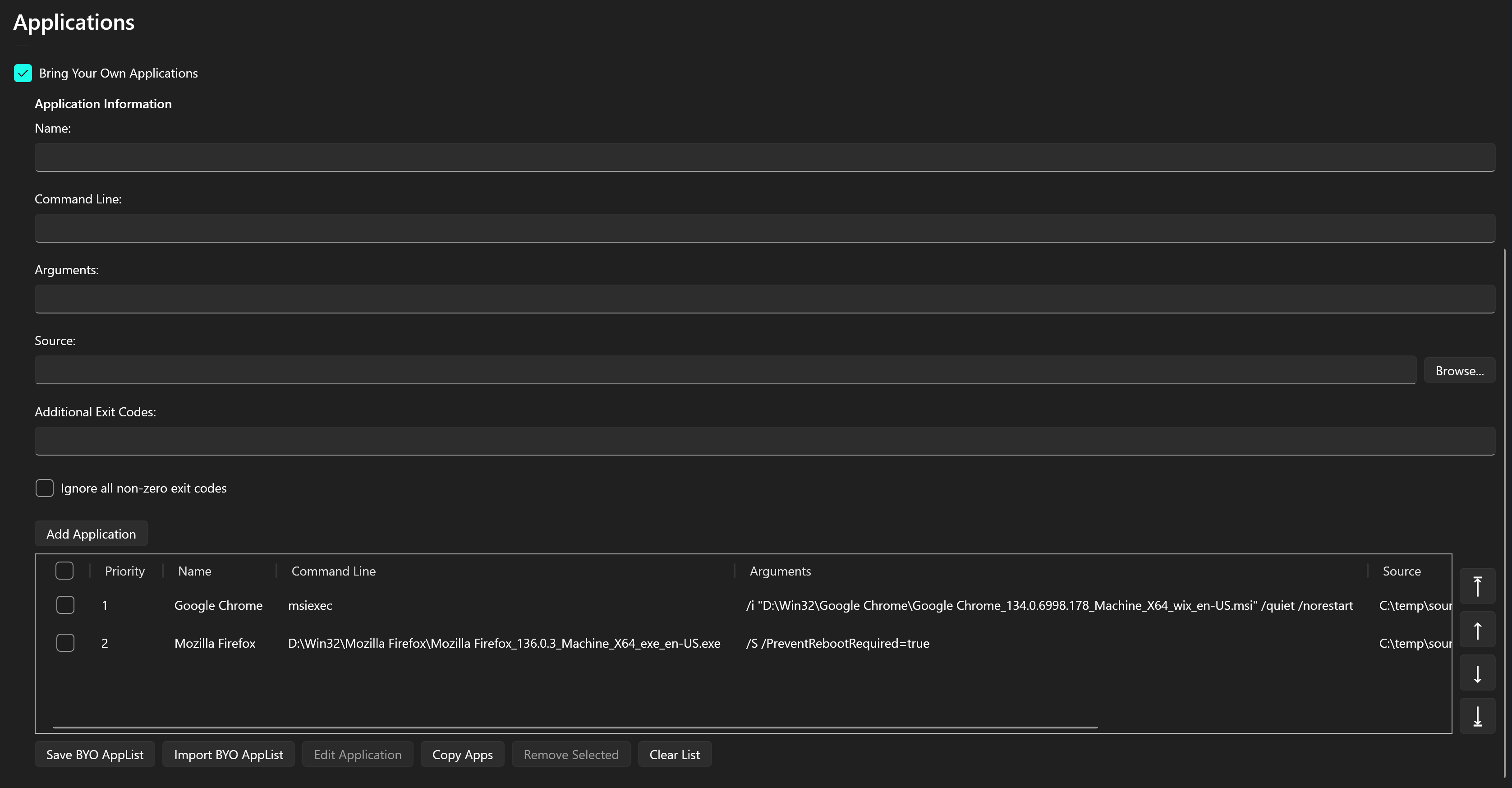This screenshot has height=788, width=1512.
Task: Sort by the Command Line column header
Action: (333, 571)
